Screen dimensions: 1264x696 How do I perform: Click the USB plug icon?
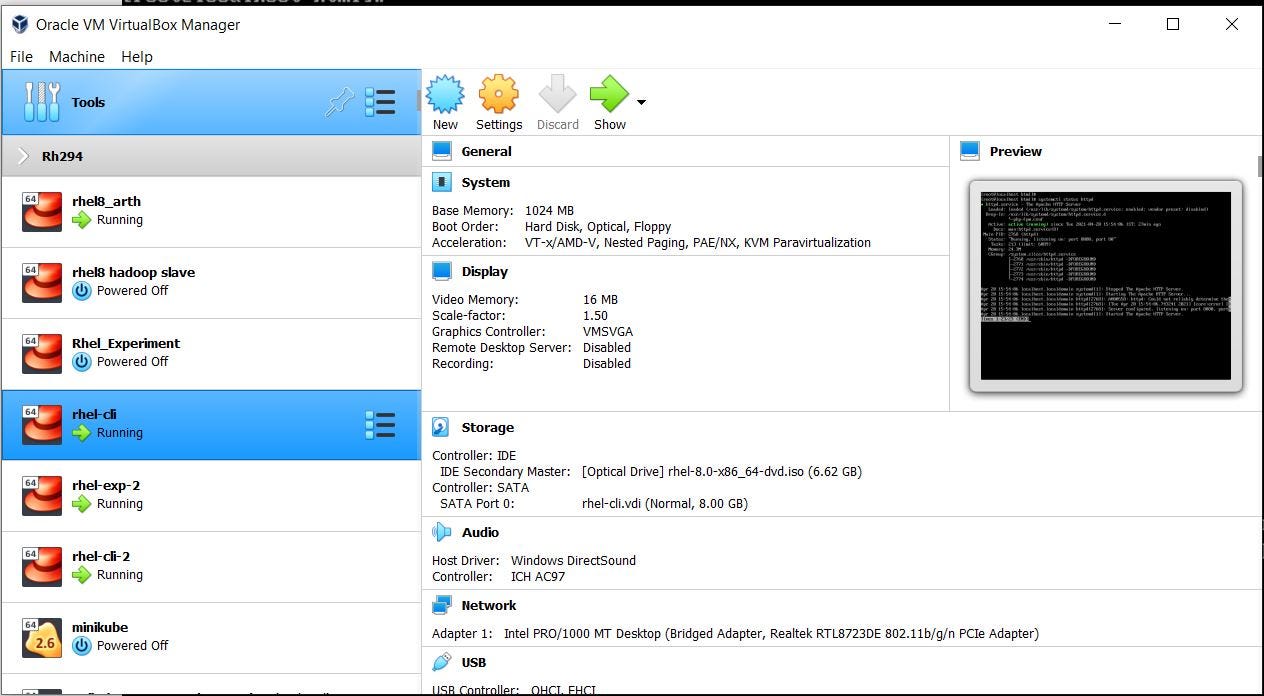(441, 662)
